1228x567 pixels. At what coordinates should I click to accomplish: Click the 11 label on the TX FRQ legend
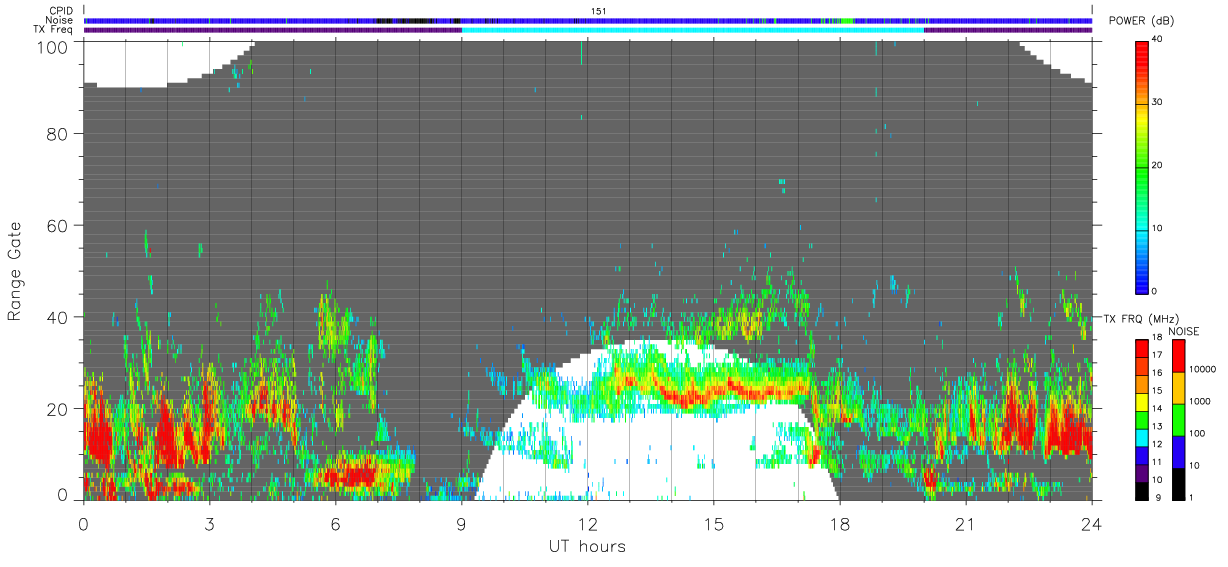point(1157,462)
